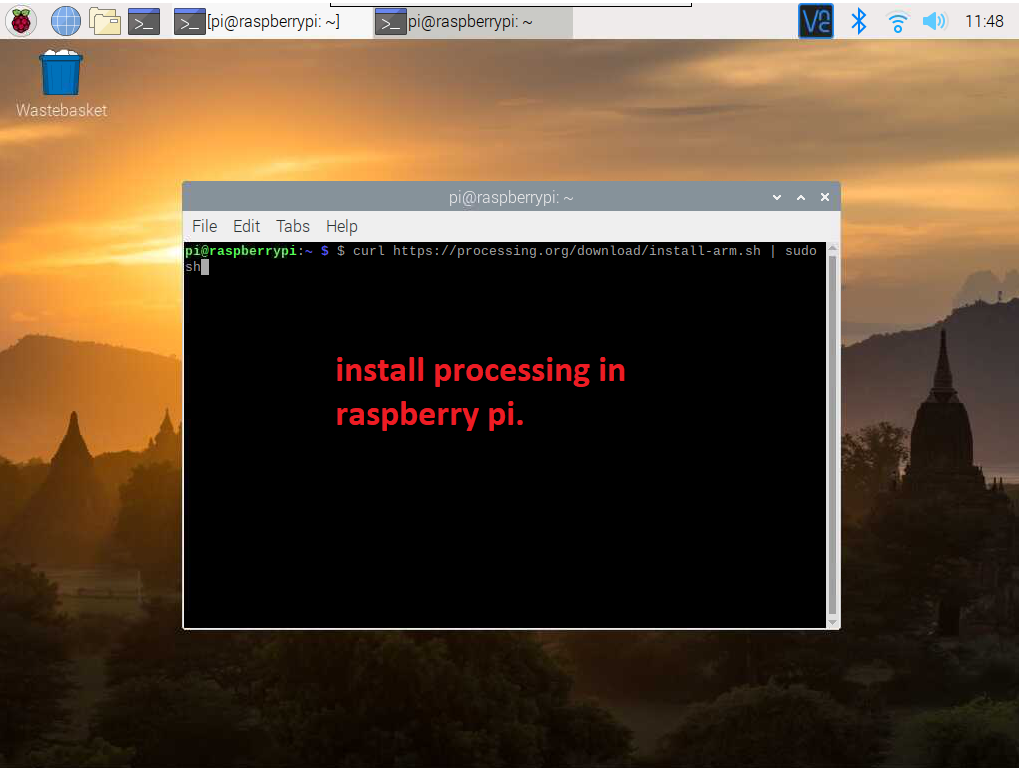1019x768 pixels.
Task: Open the Raspberry Pi applications menu
Action: (21, 20)
